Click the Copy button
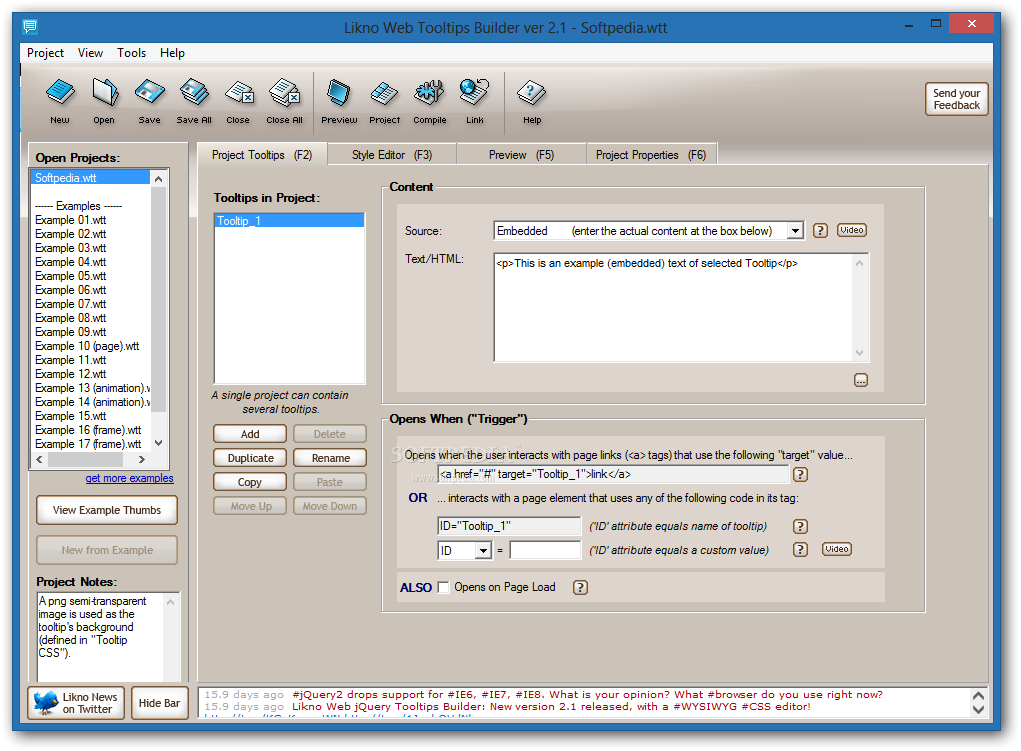This screenshot has height=751, width=1021. [250, 482]
